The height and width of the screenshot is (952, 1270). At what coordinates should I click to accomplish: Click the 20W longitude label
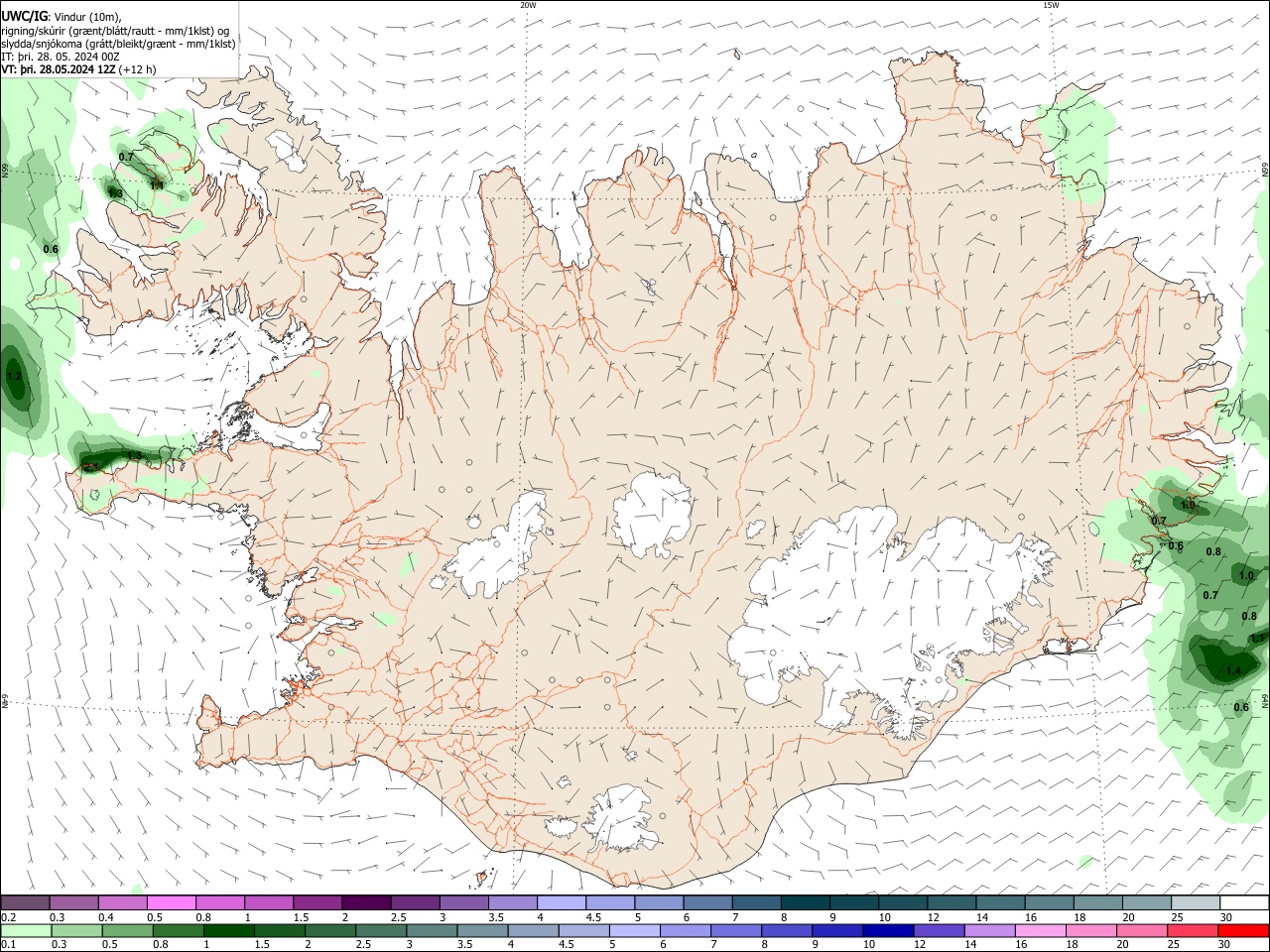tap(528, 5)
